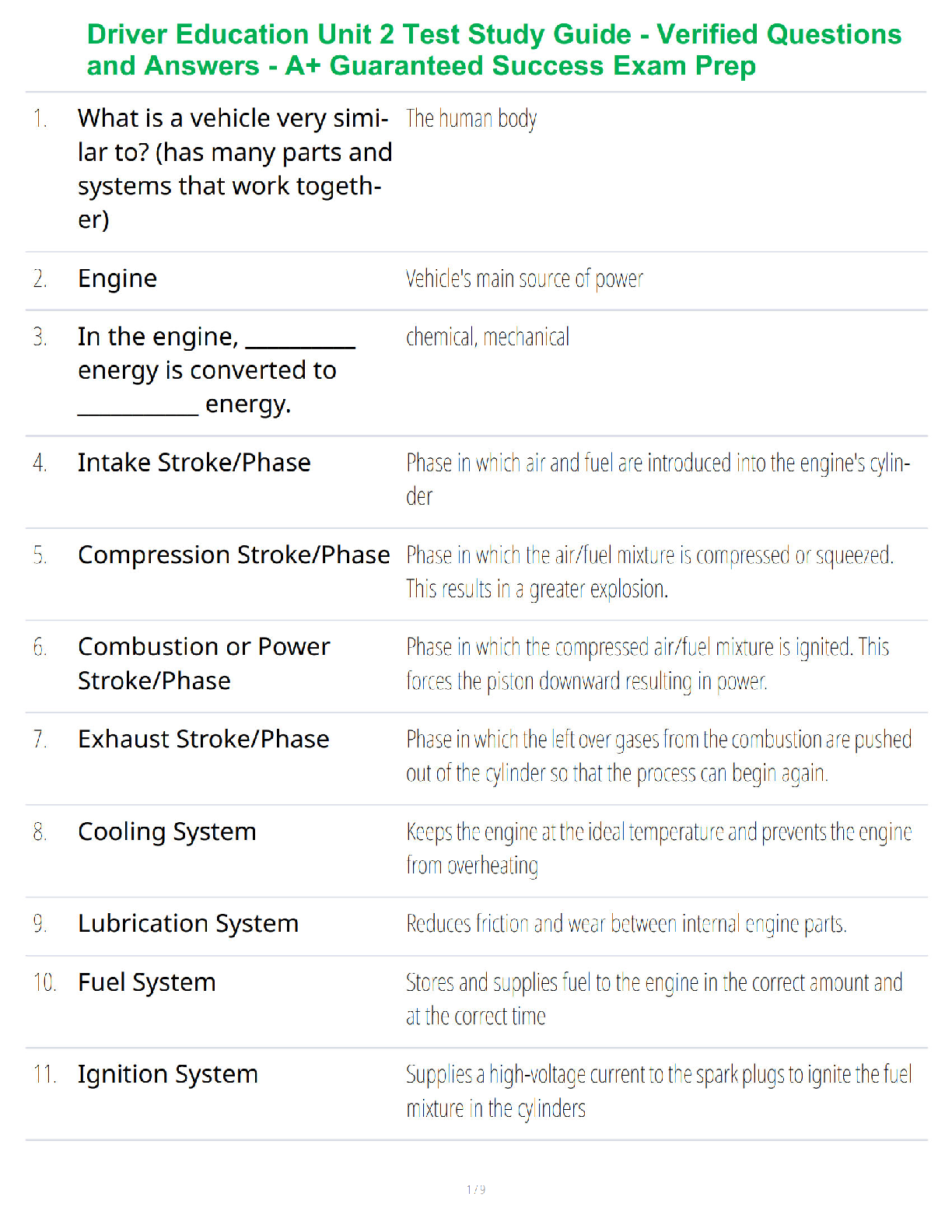The width and height of the screenshot is (952, 1232).
Task: Click the fill-in-the-blank engine energy question
Action: click(216, 370)
